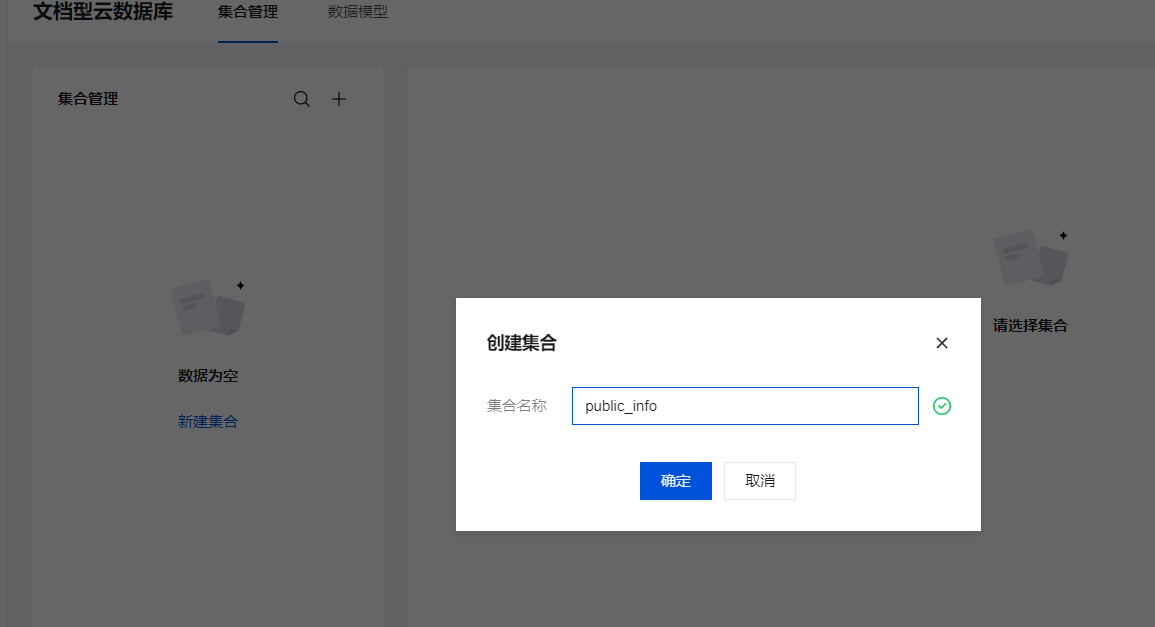
Task: Click the plus icon to add collection
Action: click(339, 99)
